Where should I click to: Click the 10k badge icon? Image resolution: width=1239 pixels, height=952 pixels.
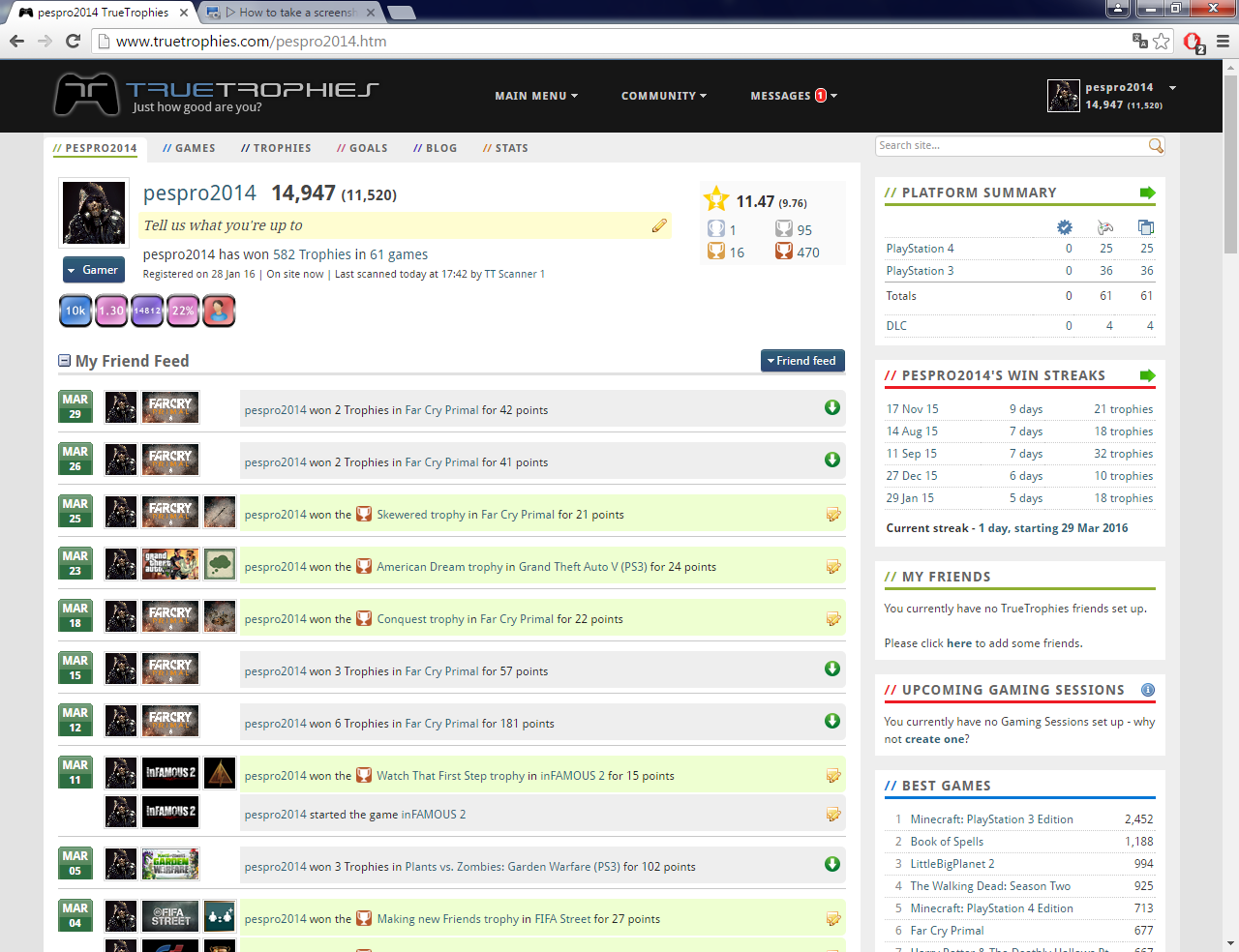76,311
